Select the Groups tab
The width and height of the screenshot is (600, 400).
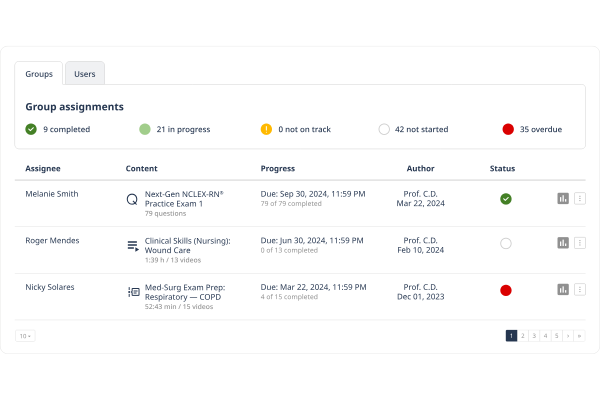39,74
